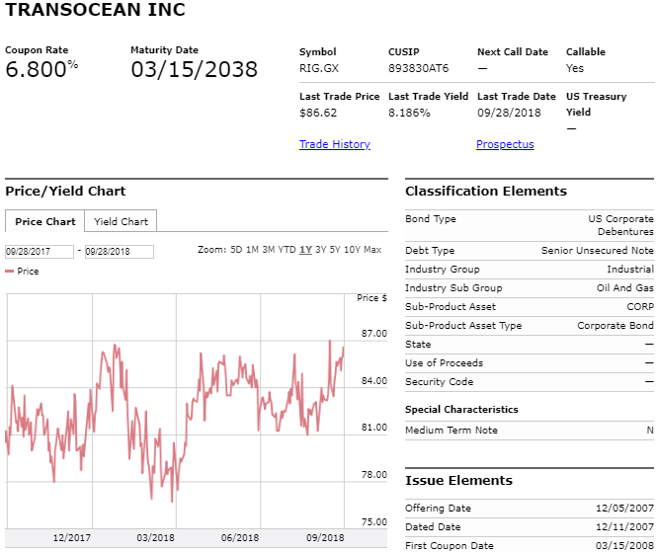The image size is (658, 552).
Task: Click the 06/2018 axis label
Action: click(240, 538)
